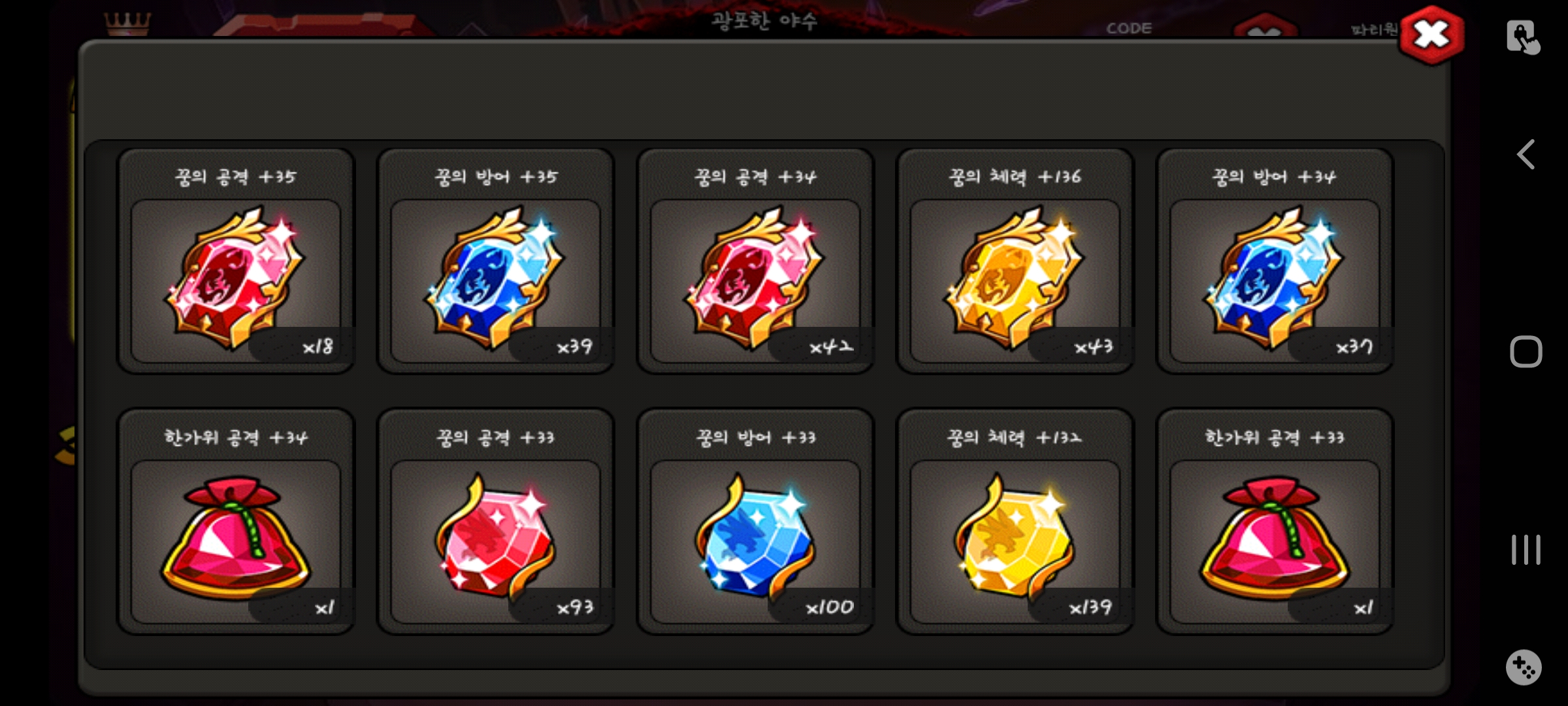
Task: Close the rune inventory popup
Action: pyautogui.click(x=1431, y=35)
